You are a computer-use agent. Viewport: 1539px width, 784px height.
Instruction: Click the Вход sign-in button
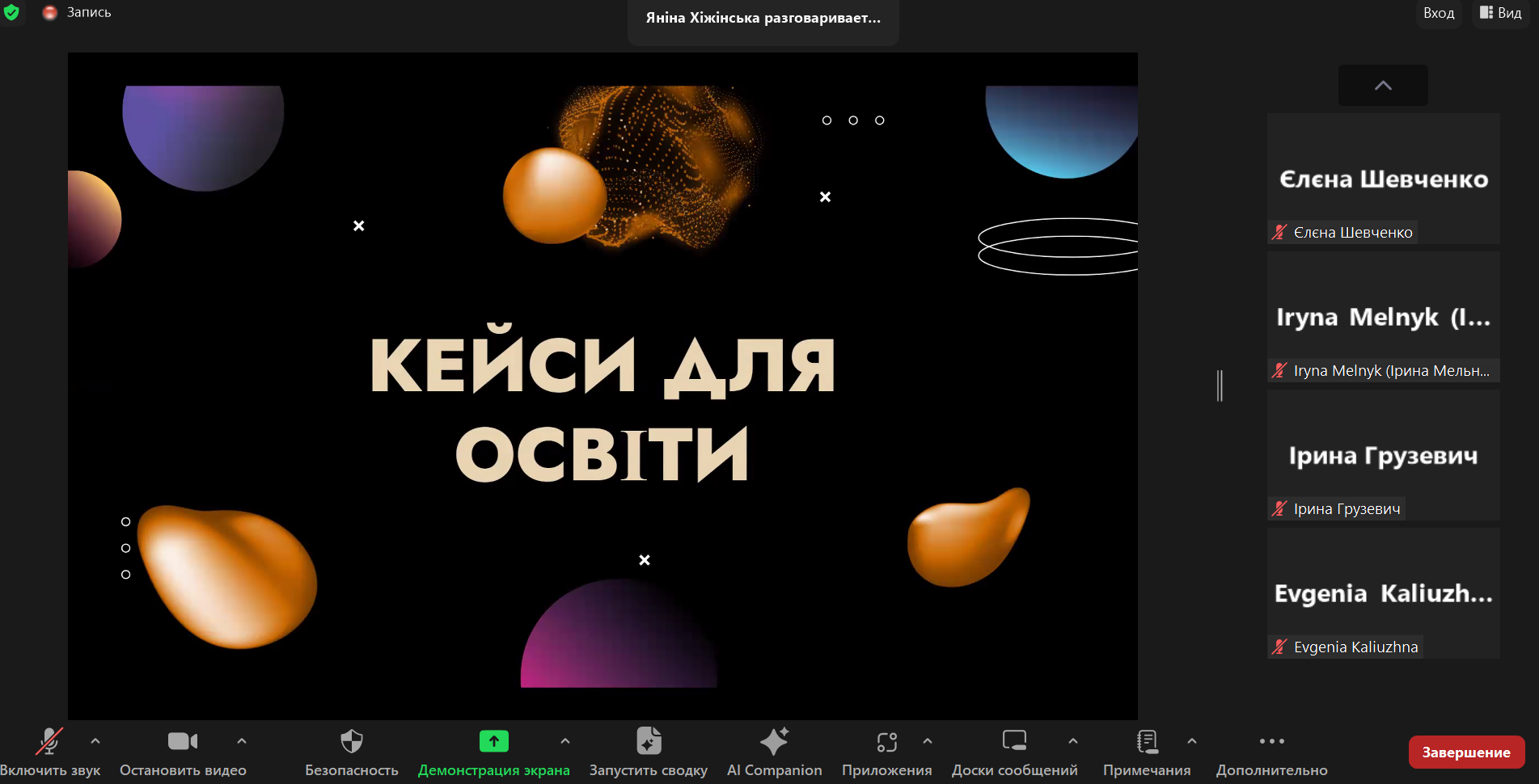tap(1439, 13)
